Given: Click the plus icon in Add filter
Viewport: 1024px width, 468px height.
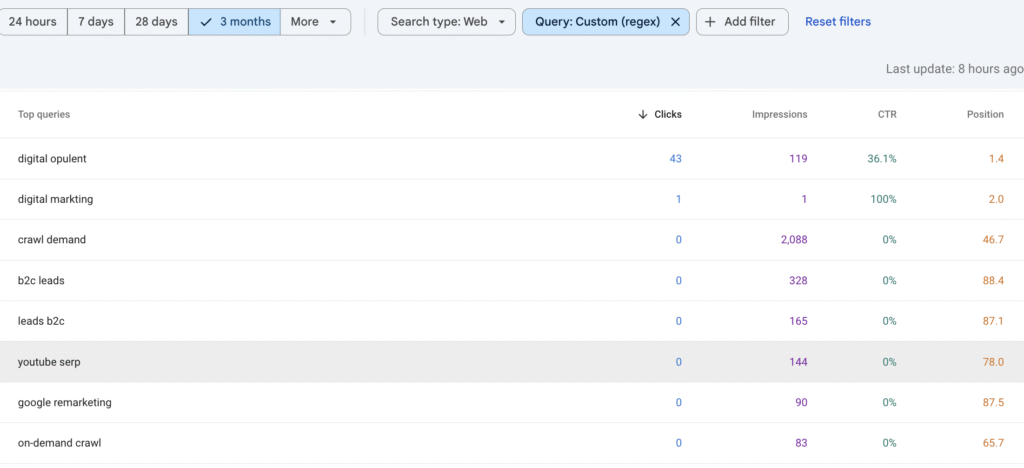Looking at the screenshot, I should coord(710,22).
